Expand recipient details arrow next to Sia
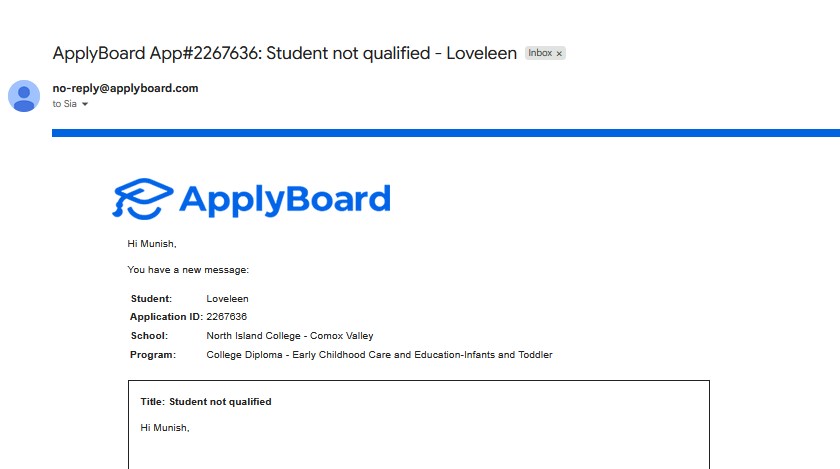The width and height of the screenshot is (840, 469). tap(85, 104)
